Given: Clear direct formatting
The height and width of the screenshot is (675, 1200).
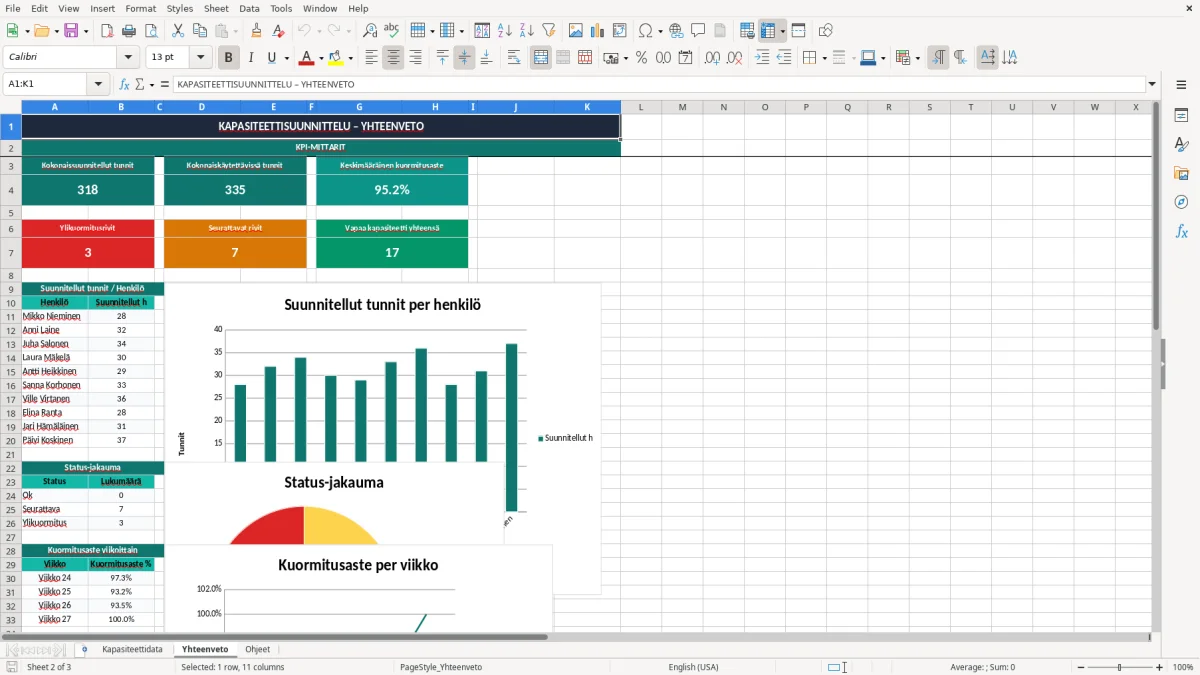Looking at the screenshot, I should [279, 31].
